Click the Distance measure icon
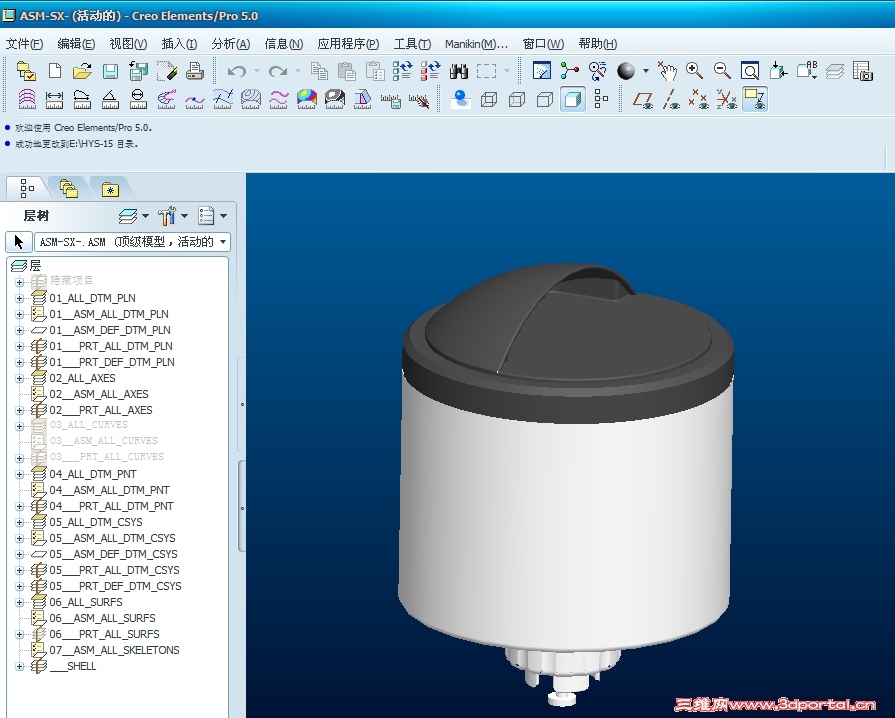This screenshot has height=718, width=895. pos(54,99)
